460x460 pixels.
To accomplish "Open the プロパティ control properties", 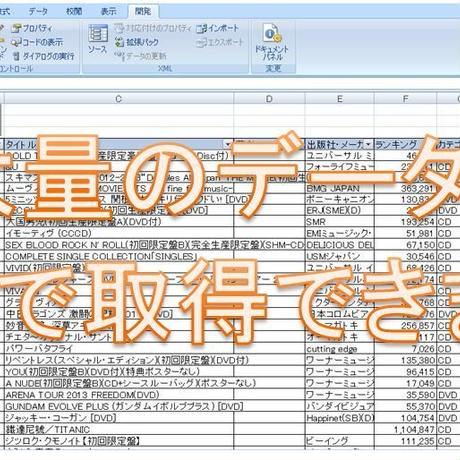I will (32, 28).
